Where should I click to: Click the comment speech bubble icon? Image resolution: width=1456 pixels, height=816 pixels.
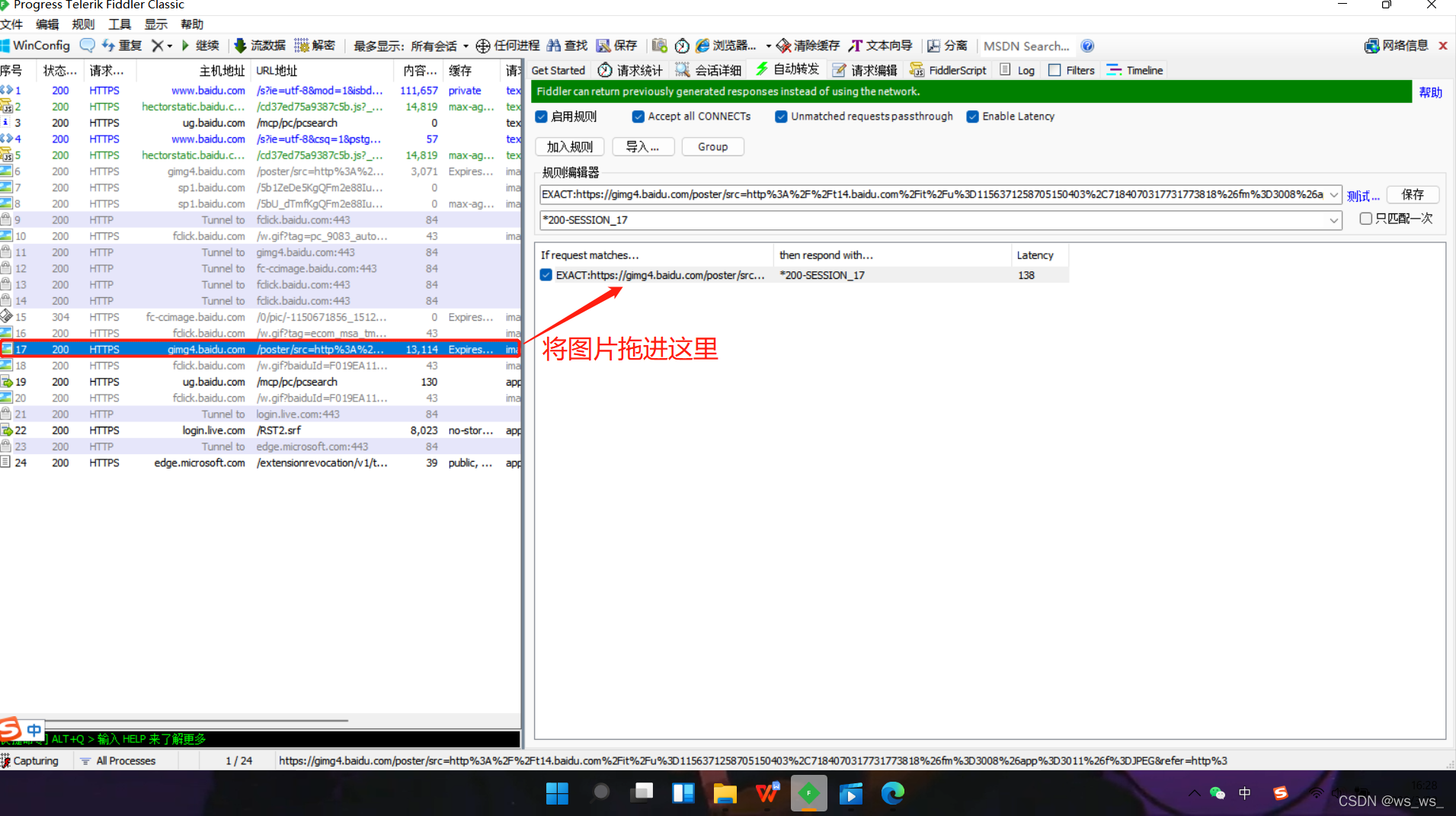point(87,46)
